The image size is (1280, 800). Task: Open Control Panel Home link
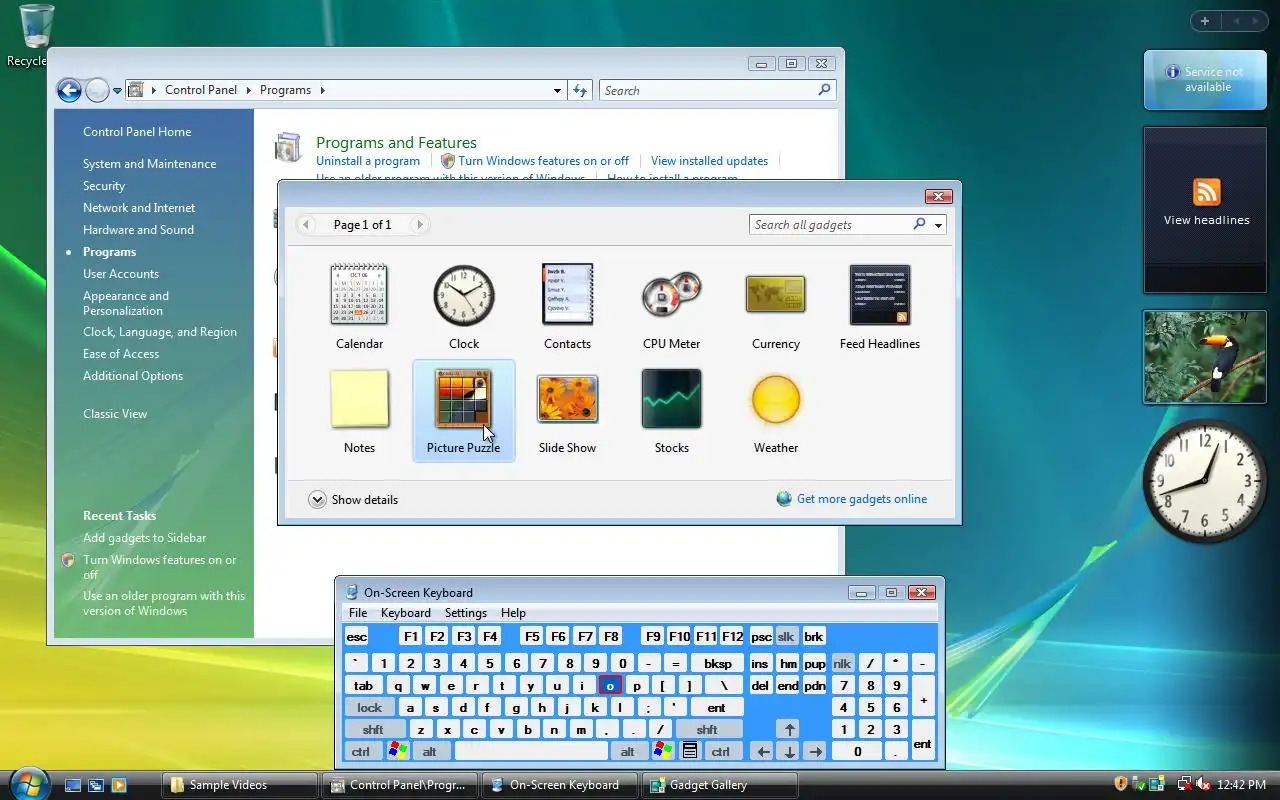tap(137, 132)
